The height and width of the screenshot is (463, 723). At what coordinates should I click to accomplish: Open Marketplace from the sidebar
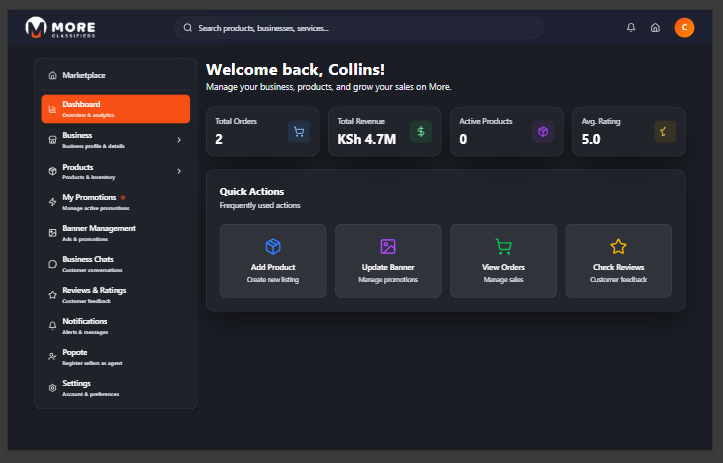tap(84, 75)
